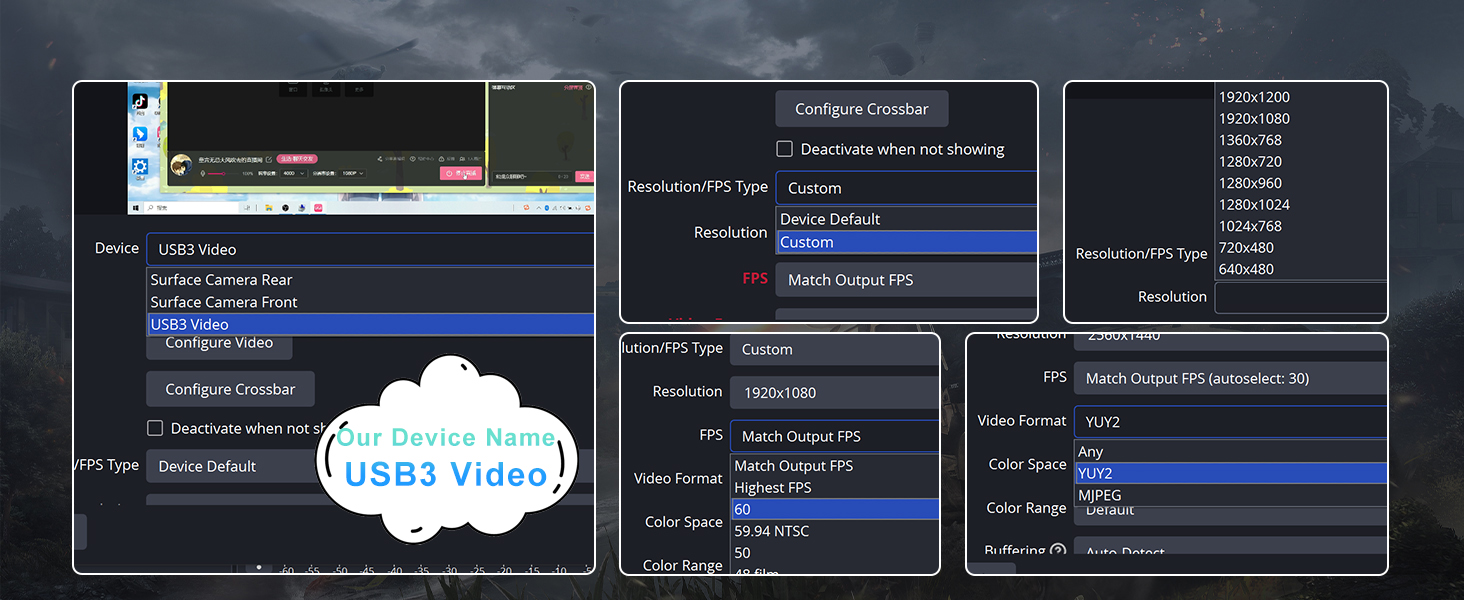Click the Windows Start button in the taskbar
1464x600 pixels.
(x=134, y=208)
